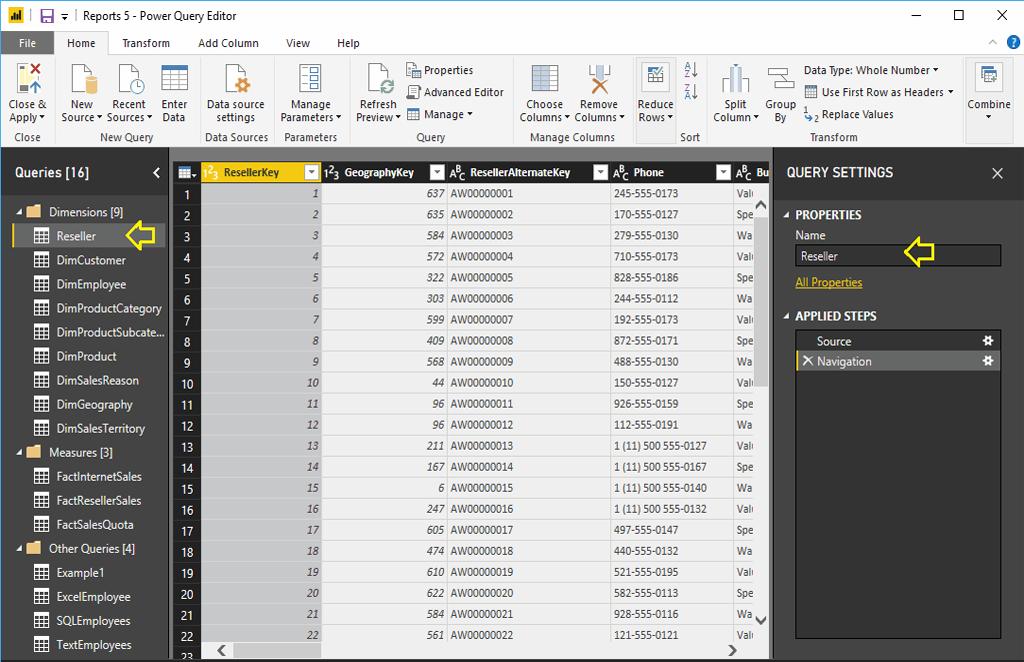Collapse the Dimensions folder group
Screen dimensions: 1024x662
pyautogui.click(x=21, y=212)
